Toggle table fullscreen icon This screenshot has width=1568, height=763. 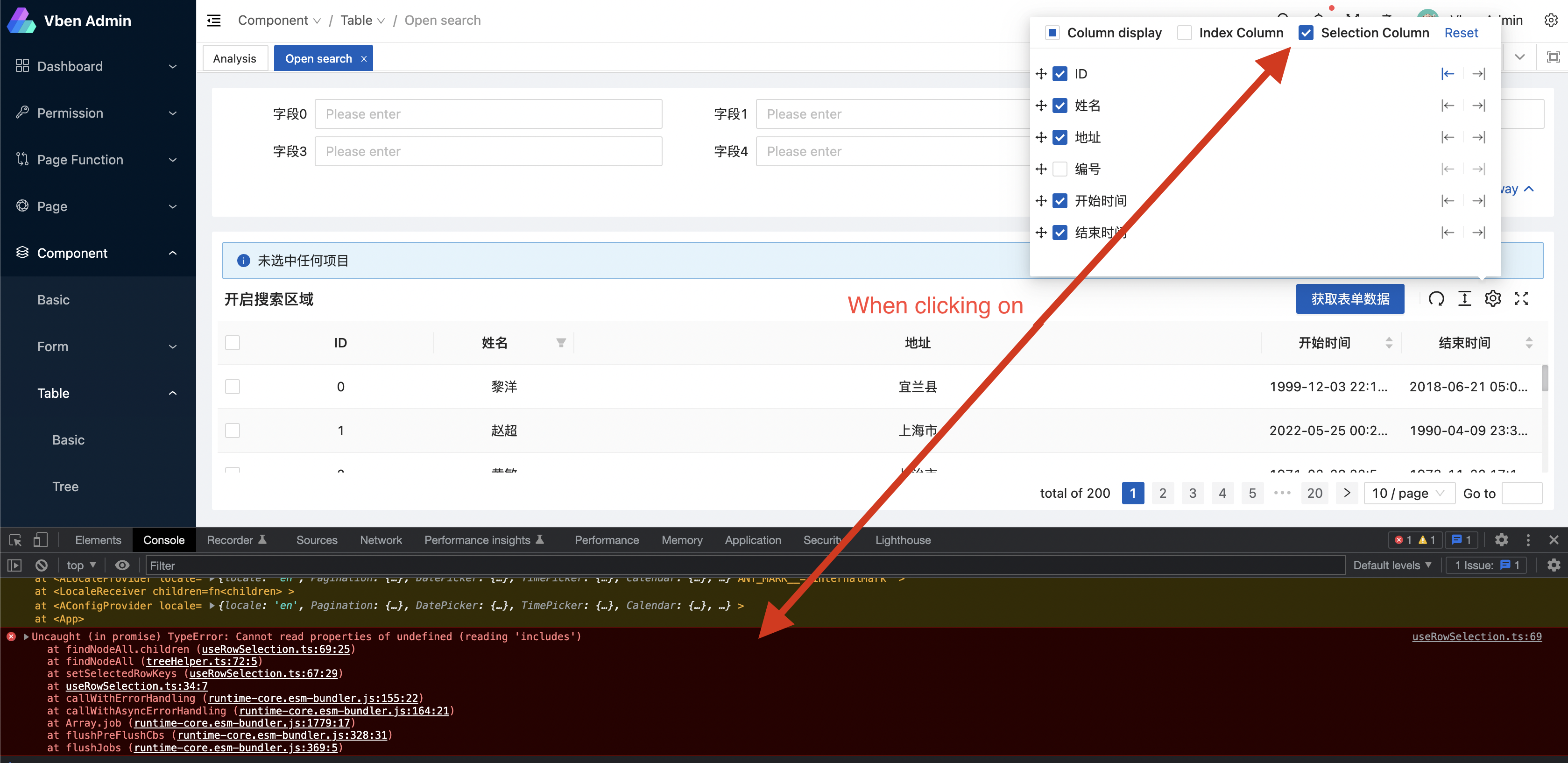[1521, 298]
